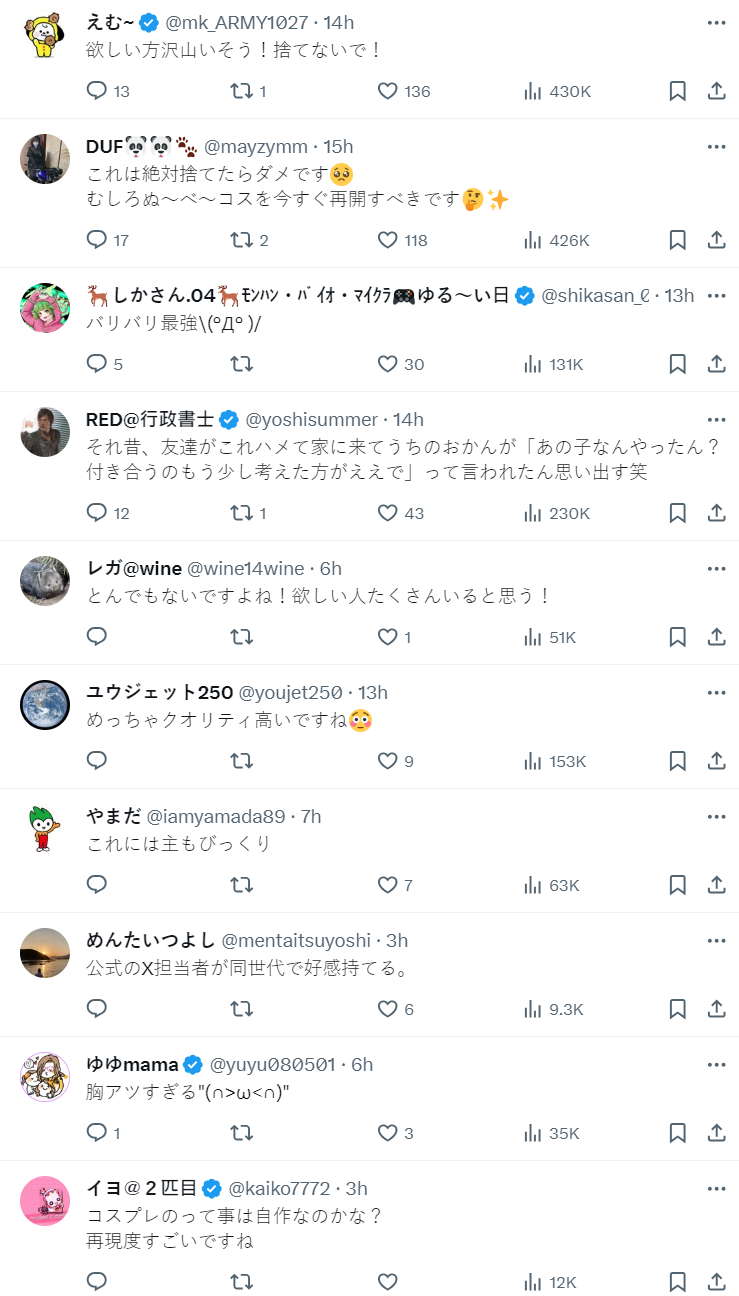Image resolution: width=739 pixels, height=1296 pixels.
Task: Like the バリバリ最強 tweet
Action: (x=388, y=364)
